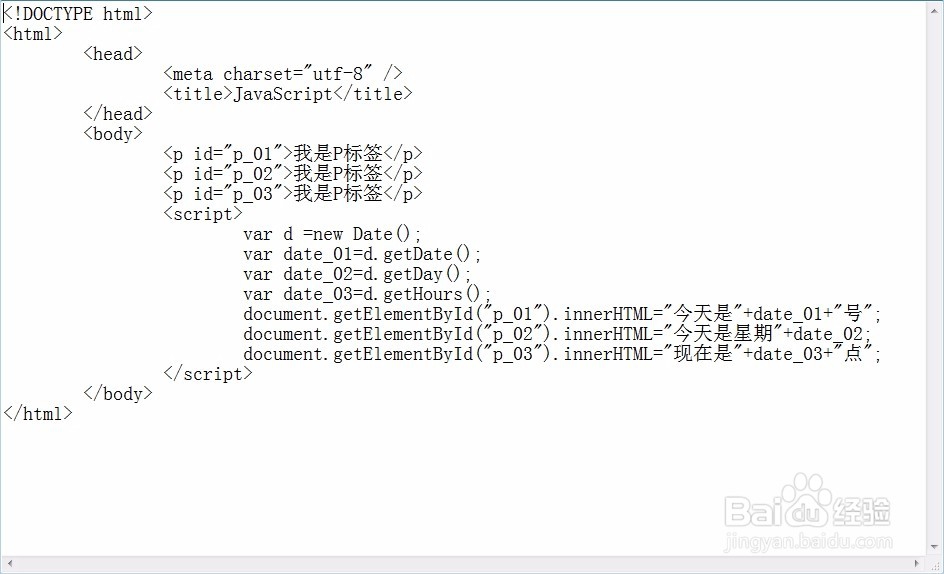
Task: Click the meta charset utf-8 line
Action: click(283, 73)
